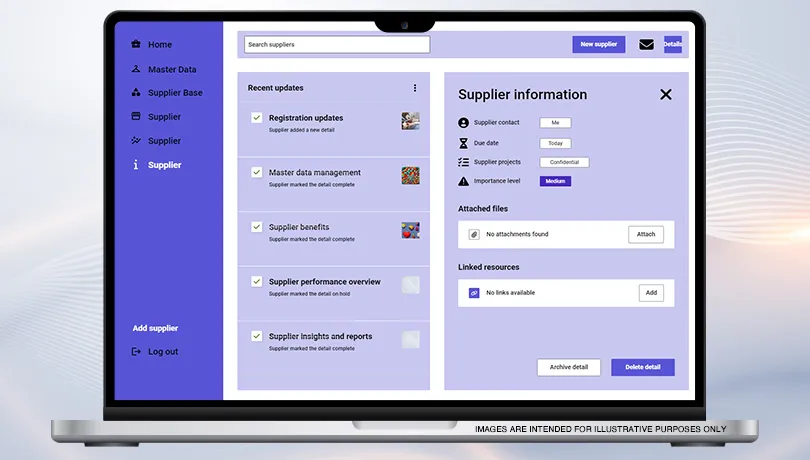Open the Importance level Medium selector
Image resolution: width=810 pixels, height=460 pixels.
pyautogui.click(x=555, y=181)
